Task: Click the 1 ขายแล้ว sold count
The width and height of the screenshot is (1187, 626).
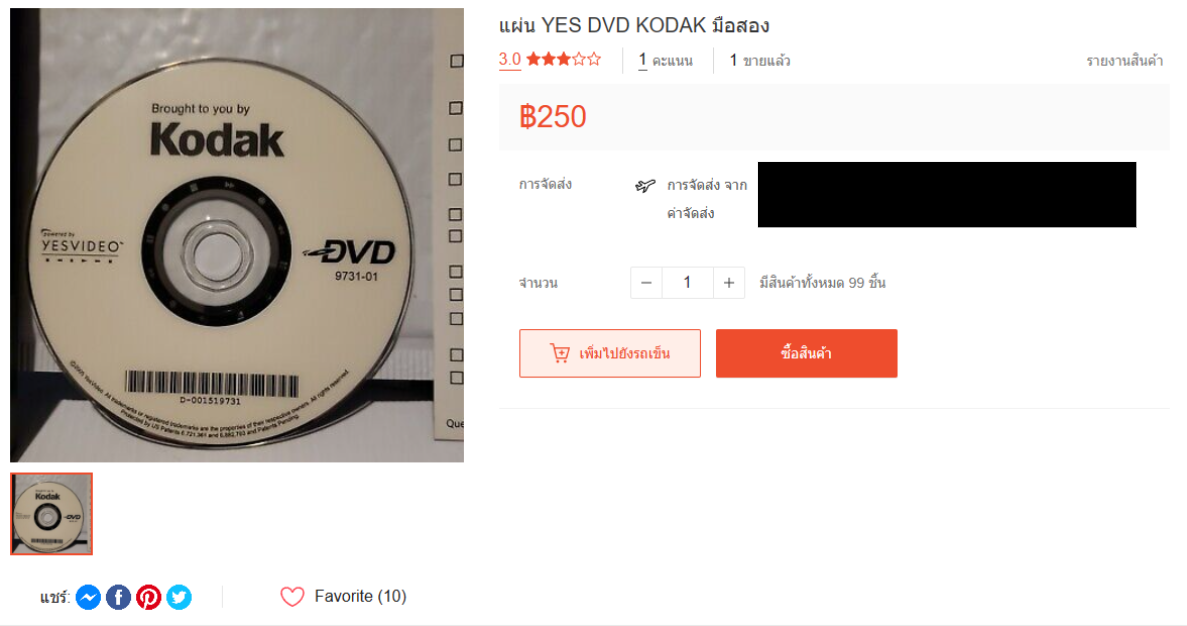Action: (x=759, y=61)
